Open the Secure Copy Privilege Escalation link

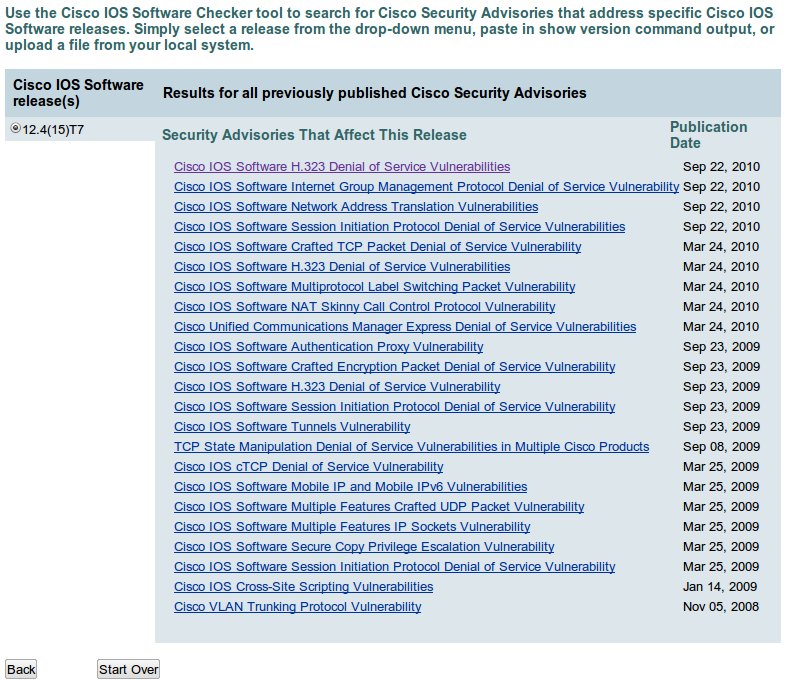coord(364,548)
